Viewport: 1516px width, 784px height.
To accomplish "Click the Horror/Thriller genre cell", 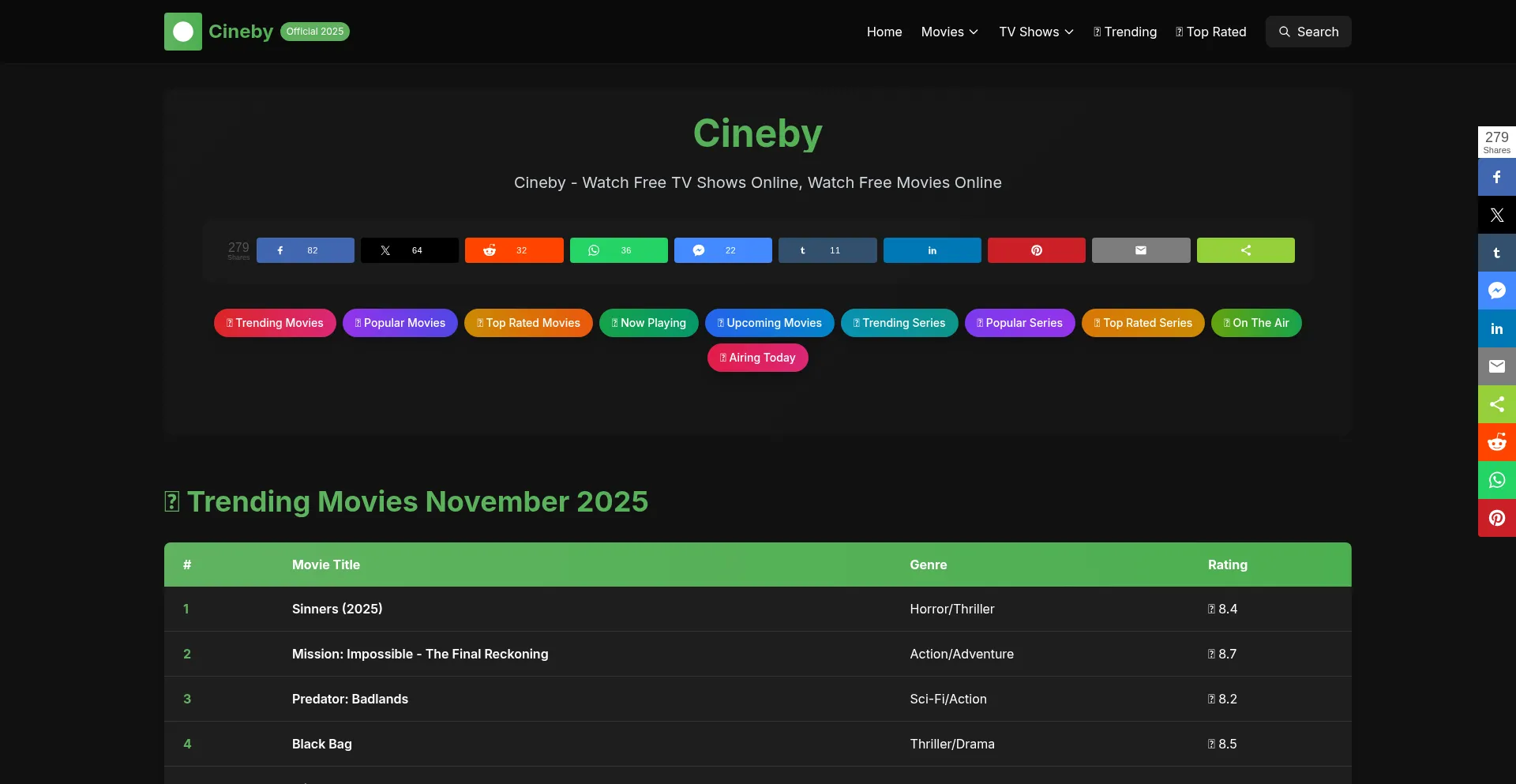I will (952, 609).
